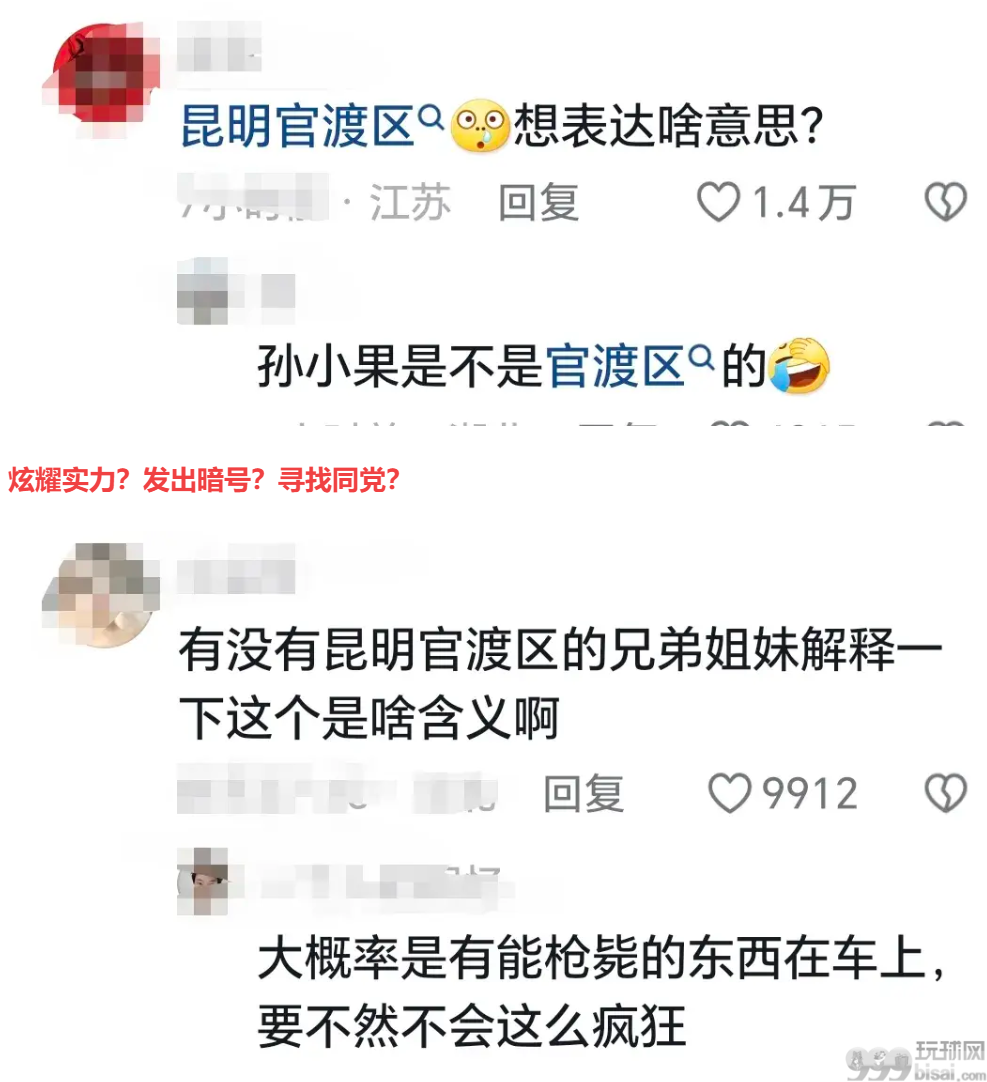987x1082 pixels.
Task: Dislike the comment with 9912 likes
Action: (945, 793)
